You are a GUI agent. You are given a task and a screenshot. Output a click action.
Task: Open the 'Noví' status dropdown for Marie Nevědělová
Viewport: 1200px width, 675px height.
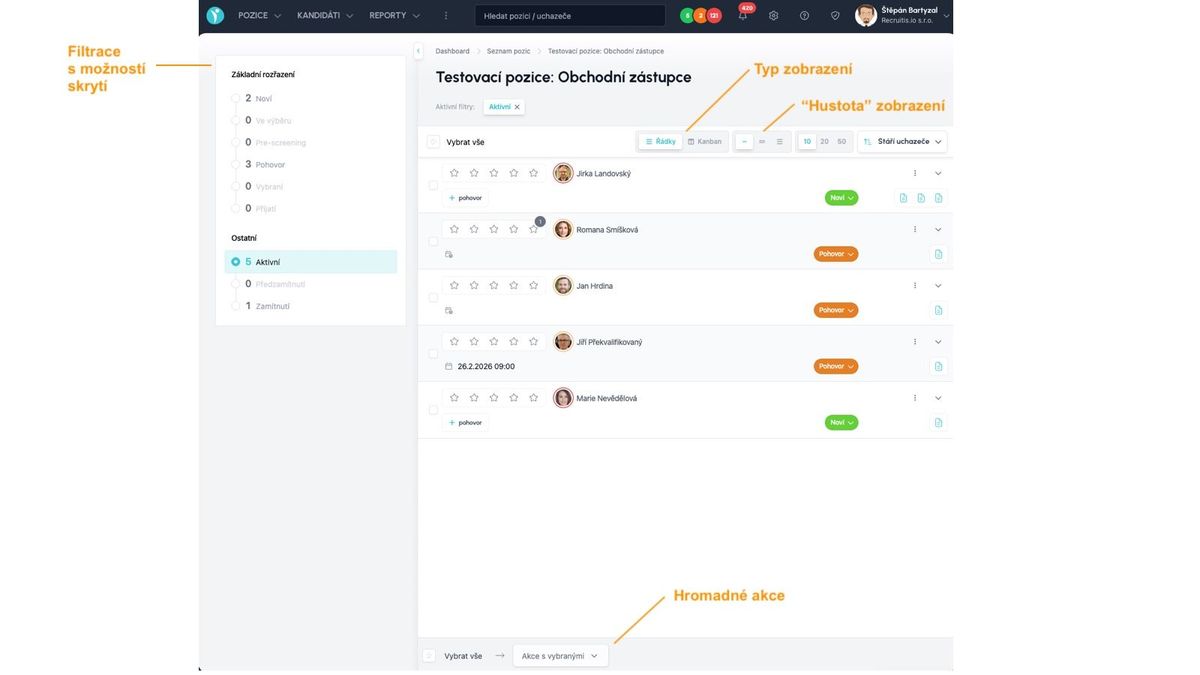(841, 423)
